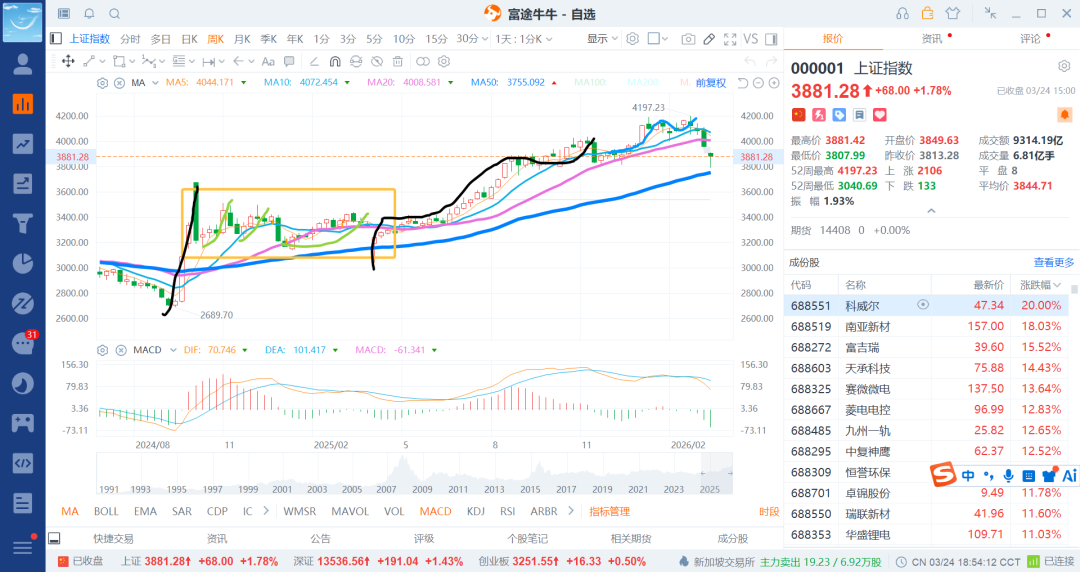
Task: Sort by 涨跌幅 column header
Action: (1040, 285)
